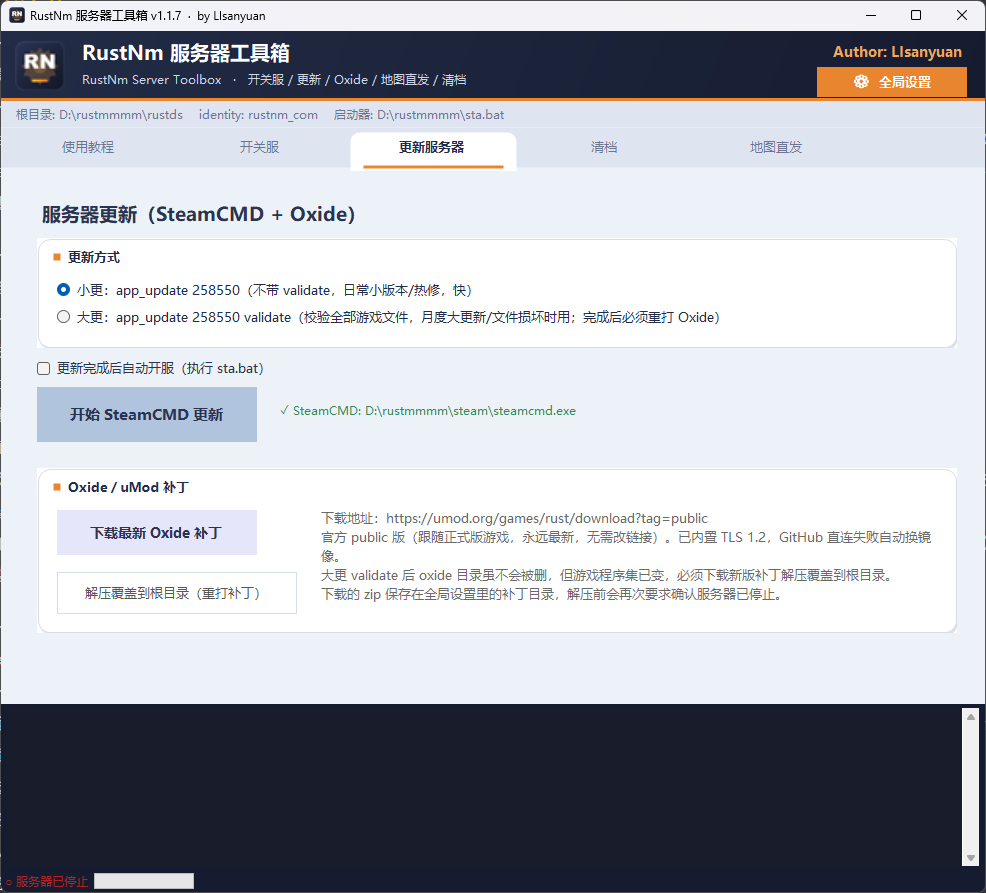This screenshot has width=986, height=893.
Task: Click the empty field beside server status
Action: pos(144,881)
